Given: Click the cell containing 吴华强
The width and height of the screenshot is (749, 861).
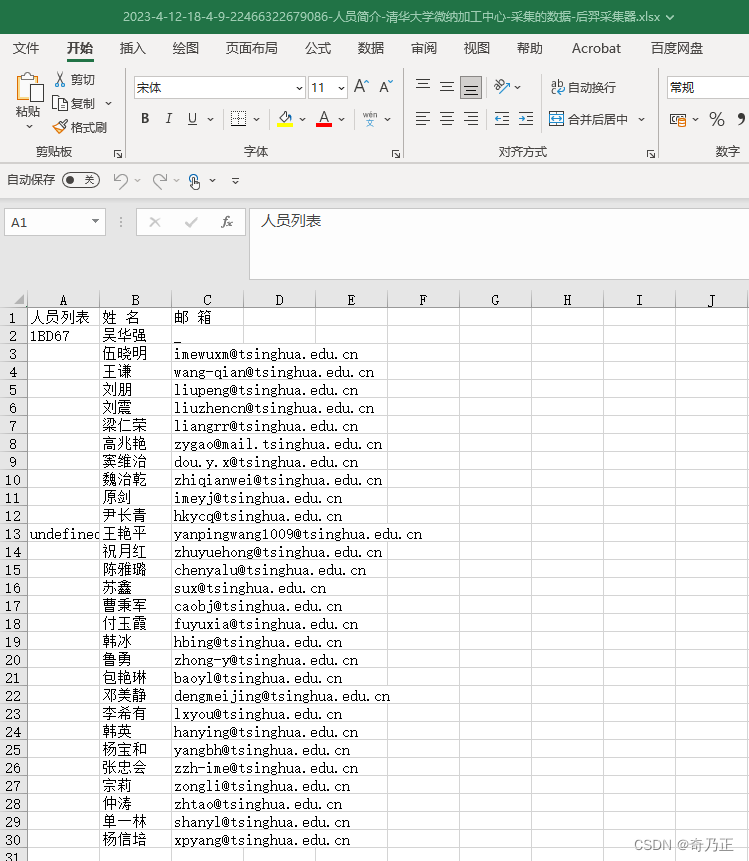Looking at the screenshot, I should click(135, 336).
